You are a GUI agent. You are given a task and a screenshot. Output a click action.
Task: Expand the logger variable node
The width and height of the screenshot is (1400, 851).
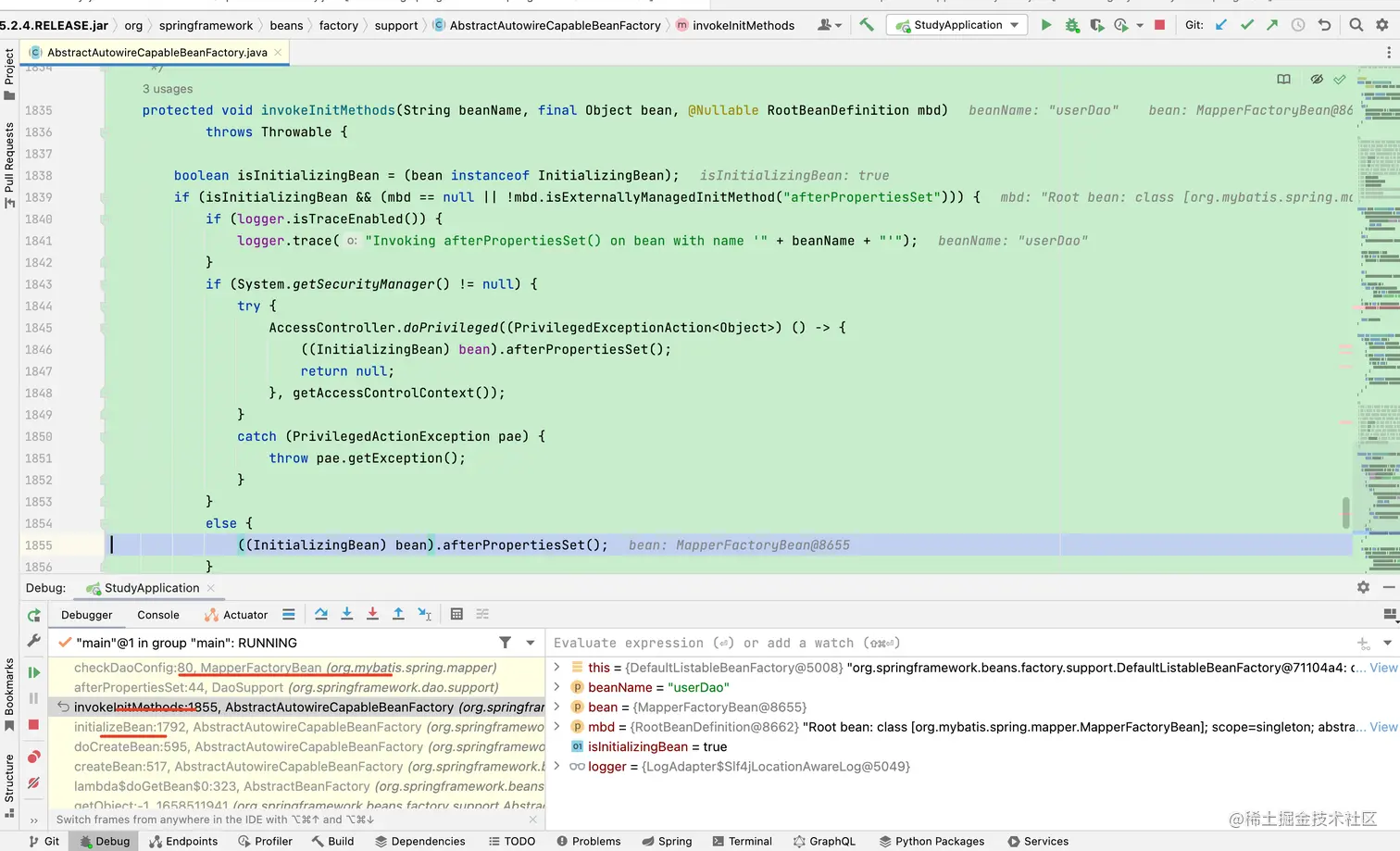coord(556,766)
